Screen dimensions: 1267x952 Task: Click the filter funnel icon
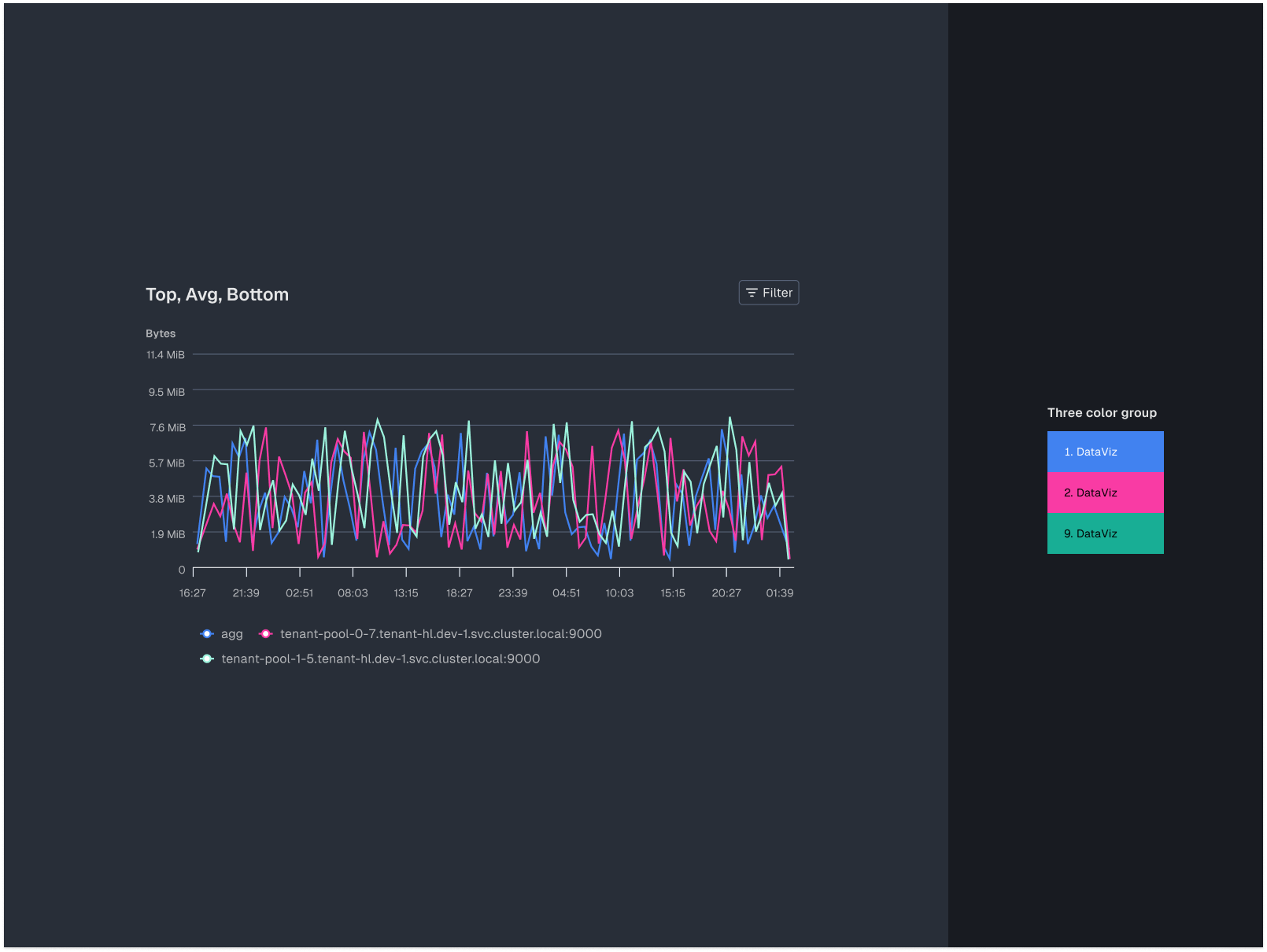[x=752, y=292]
